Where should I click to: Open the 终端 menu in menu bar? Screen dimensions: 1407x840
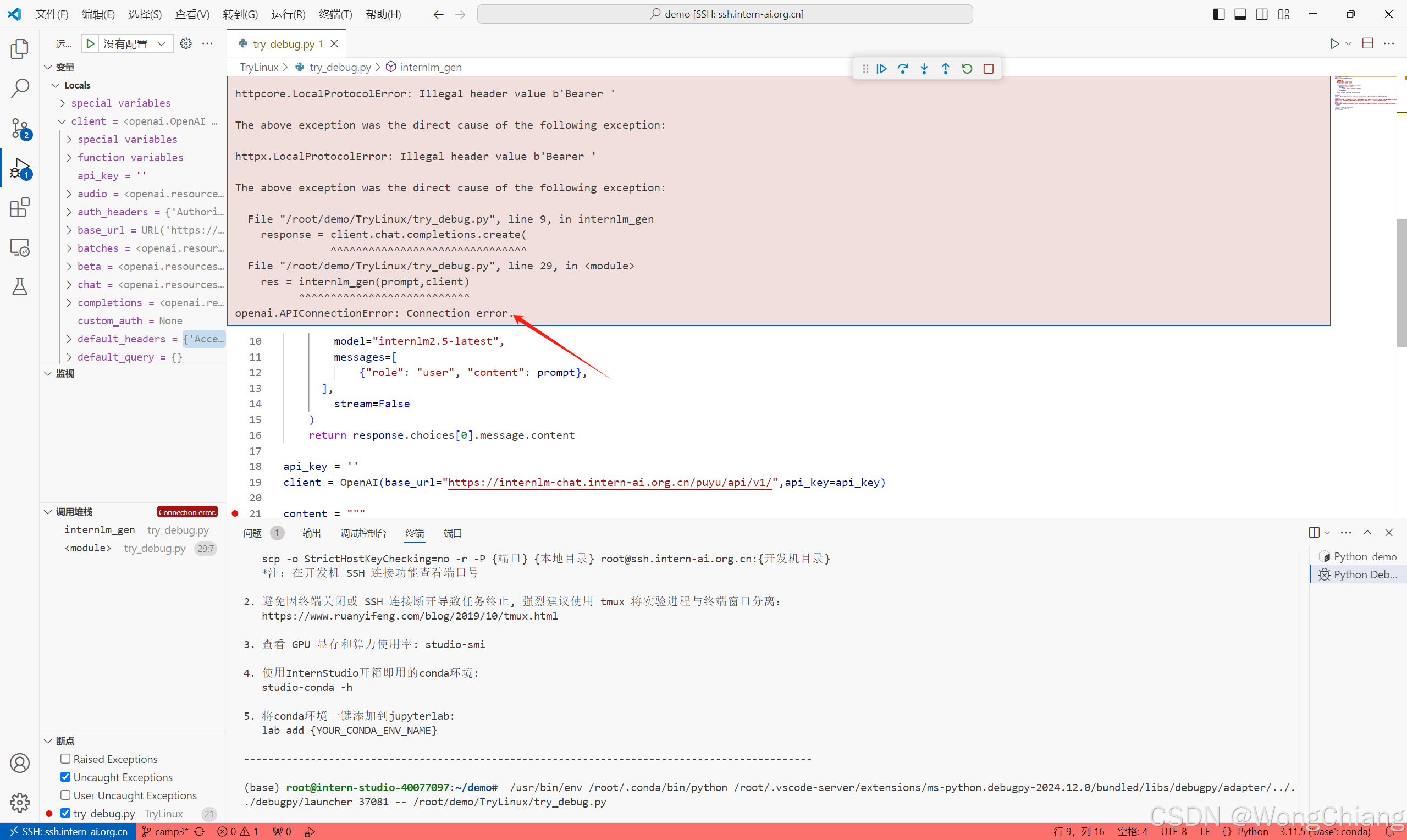(x=335, y=14)
